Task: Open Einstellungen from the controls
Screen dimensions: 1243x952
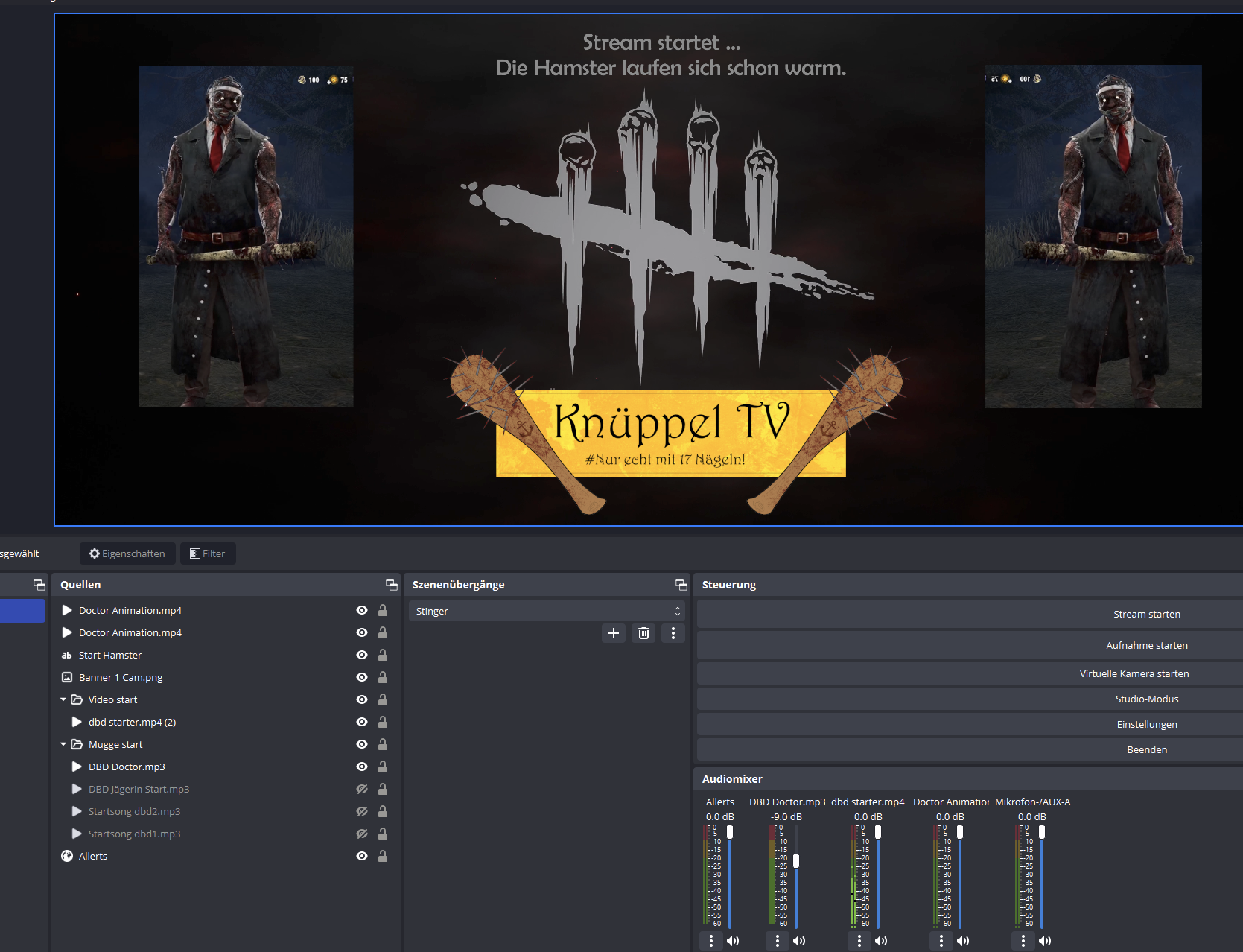Action: (x=1146, y=724)
